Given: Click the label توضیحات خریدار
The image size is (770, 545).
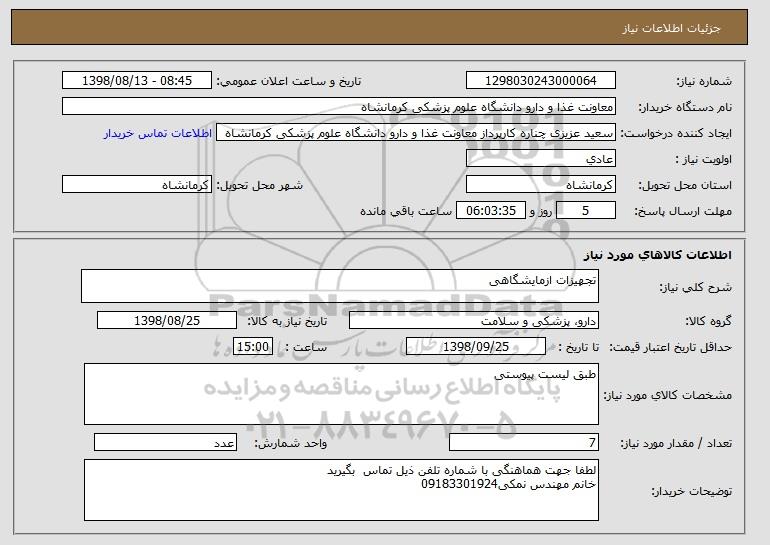Looking at the screenshot, I should click(691, 491).
